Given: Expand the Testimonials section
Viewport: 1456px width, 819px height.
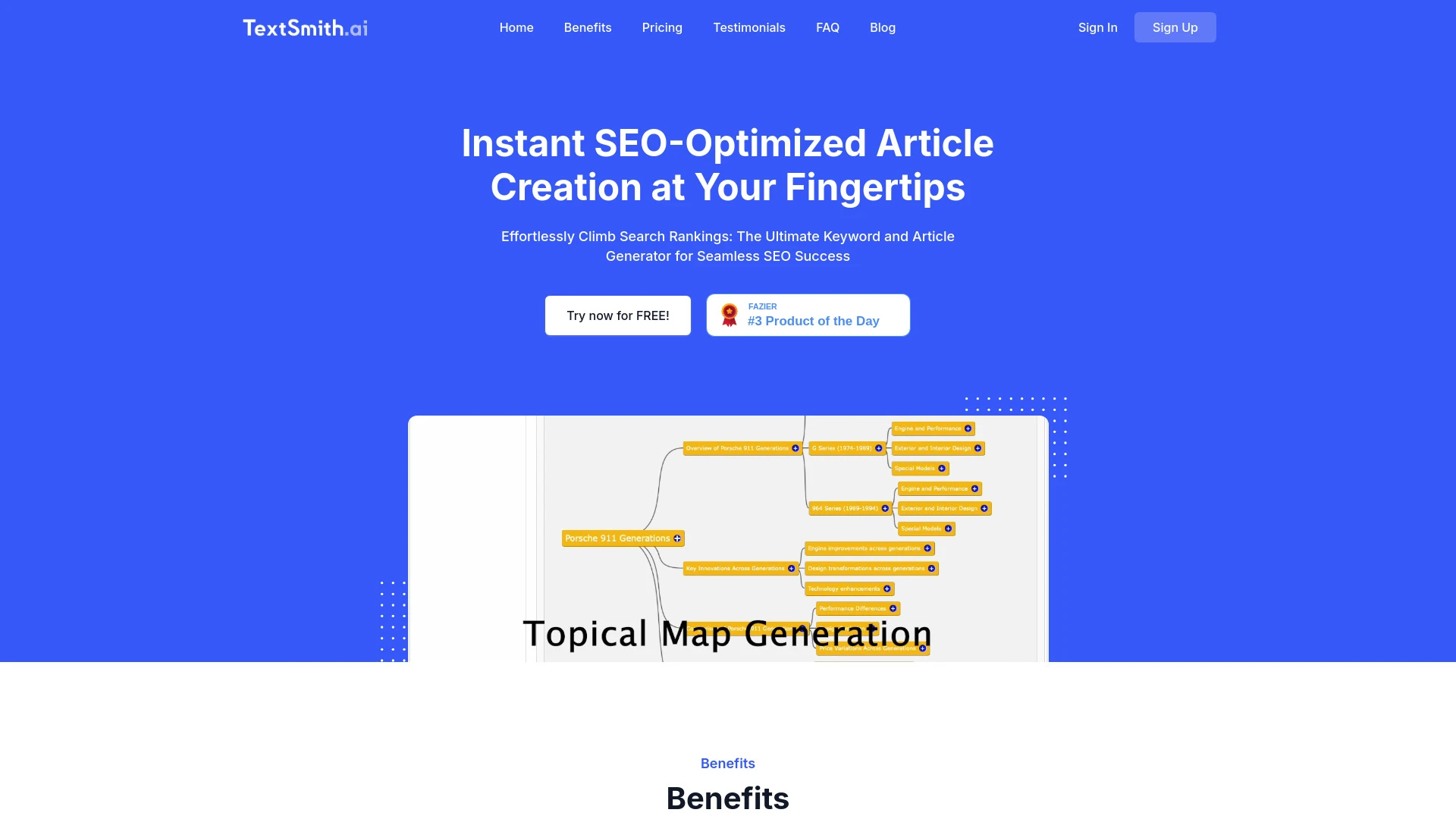Looking at the screenshot, I should pyautogui.click(x=749, y=27).
